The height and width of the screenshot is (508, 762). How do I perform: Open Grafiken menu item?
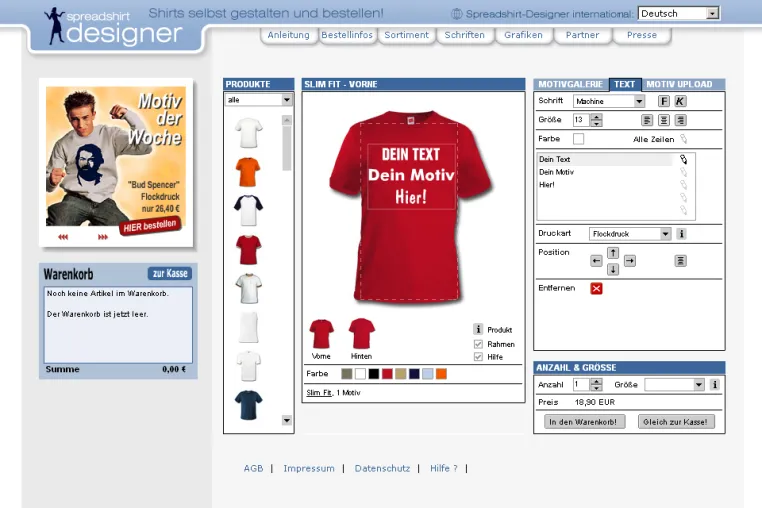523,35
